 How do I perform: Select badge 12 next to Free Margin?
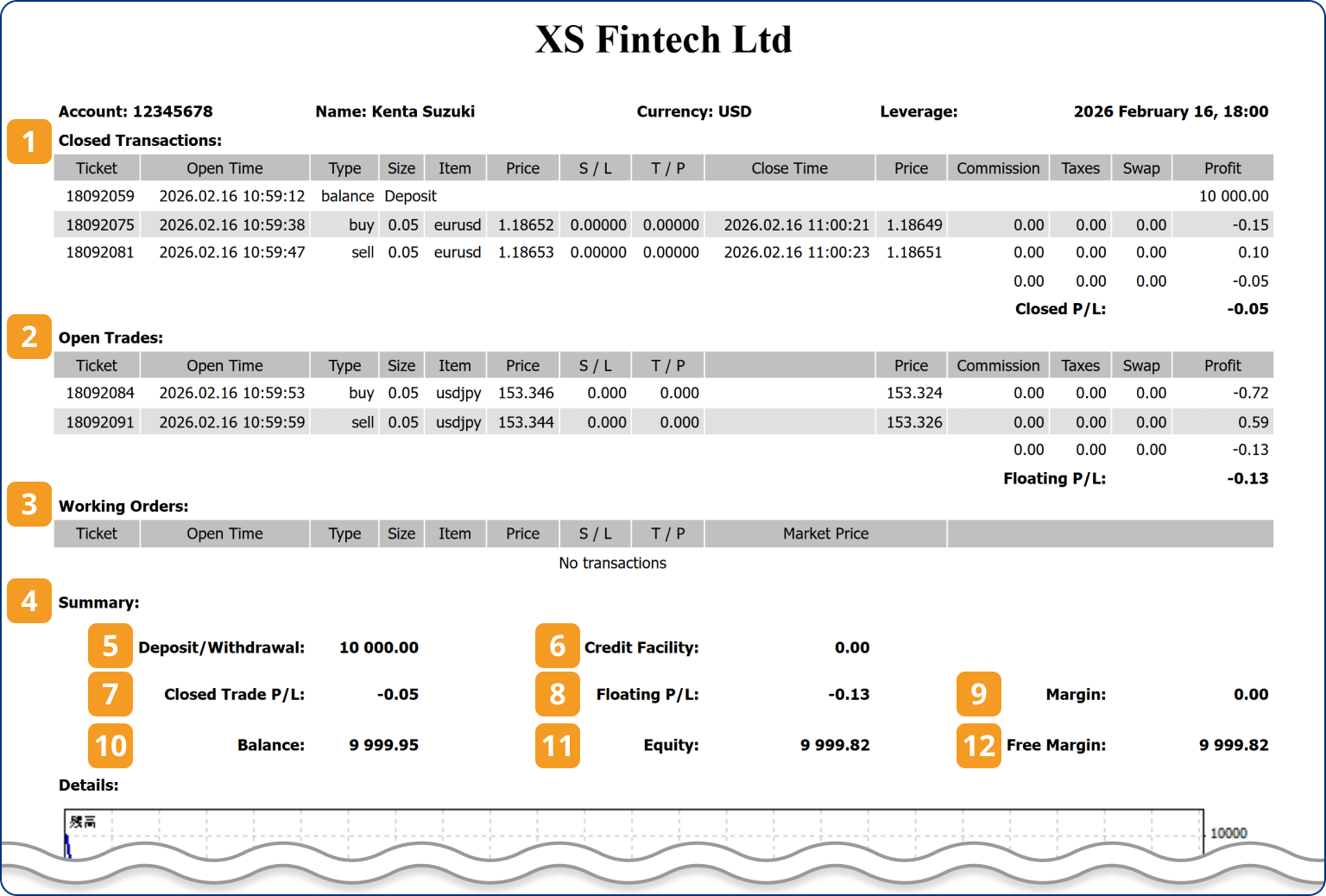978,746
